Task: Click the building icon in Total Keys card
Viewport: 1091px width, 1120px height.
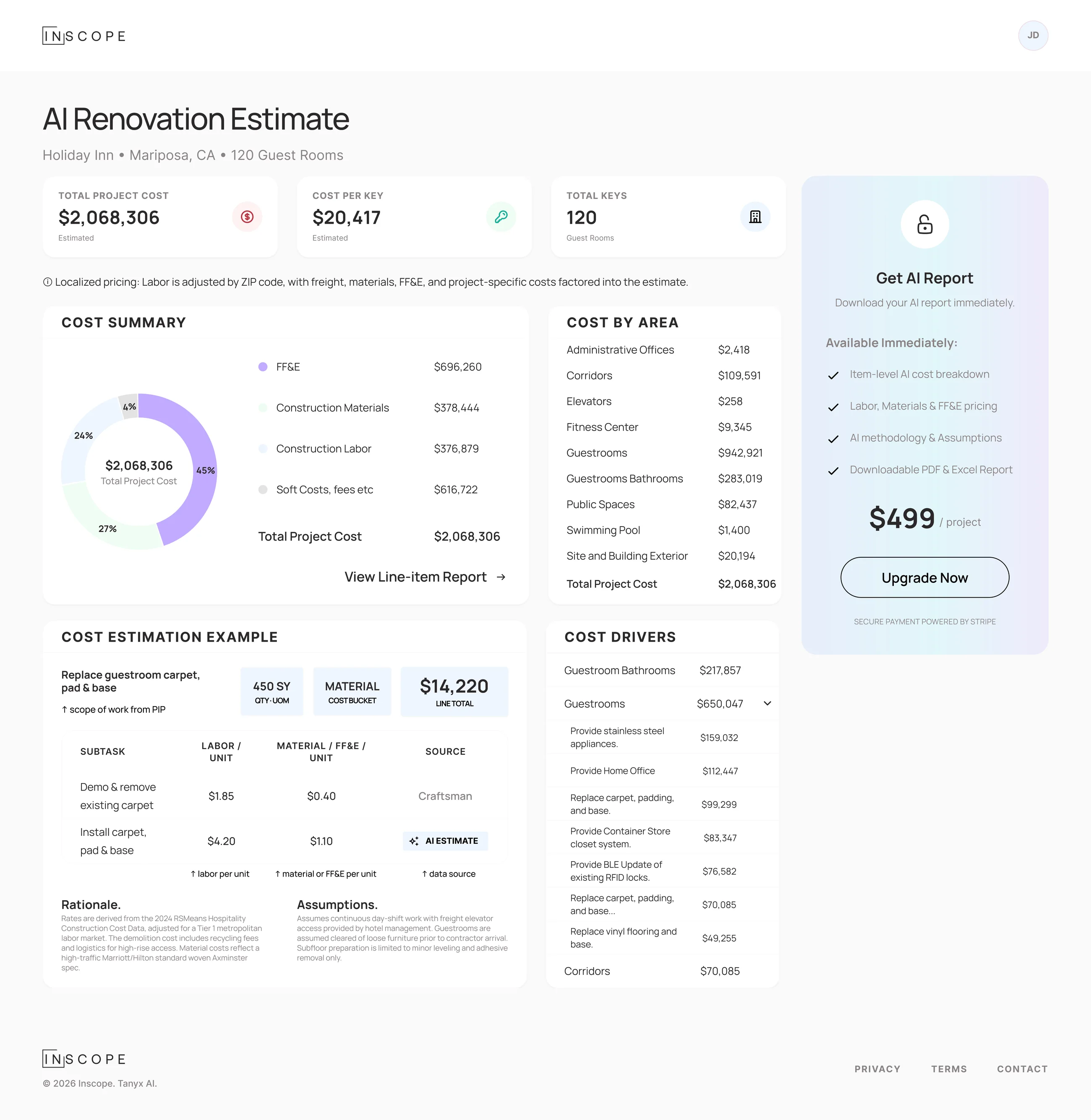Action: tap(755, 217)
